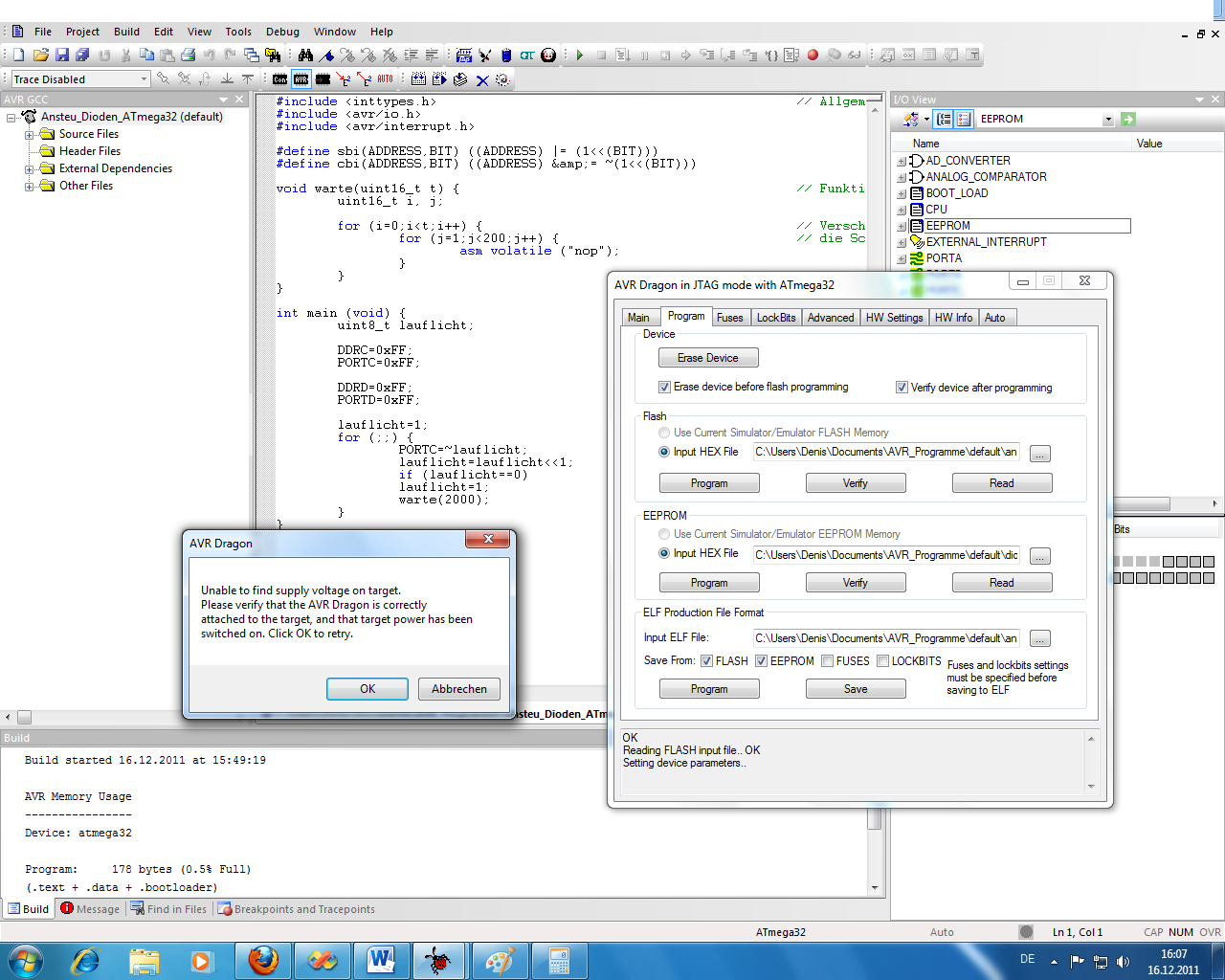
Task: Click Abbrechen in the AVR Dragon dialog
Action: 459,689
